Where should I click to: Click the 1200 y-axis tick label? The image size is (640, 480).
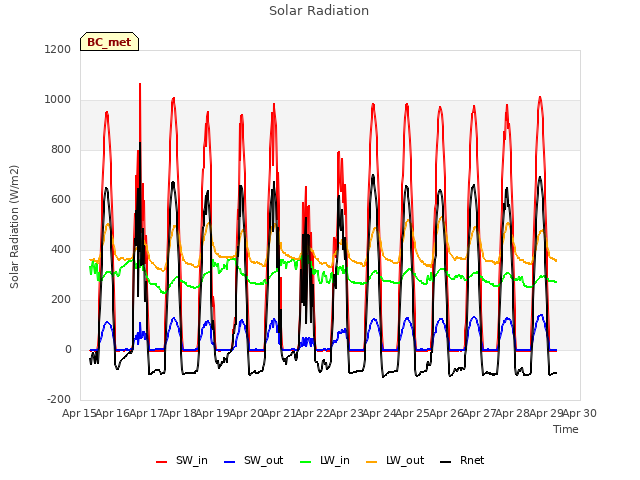pyautogui.click(x=58, y=49)
